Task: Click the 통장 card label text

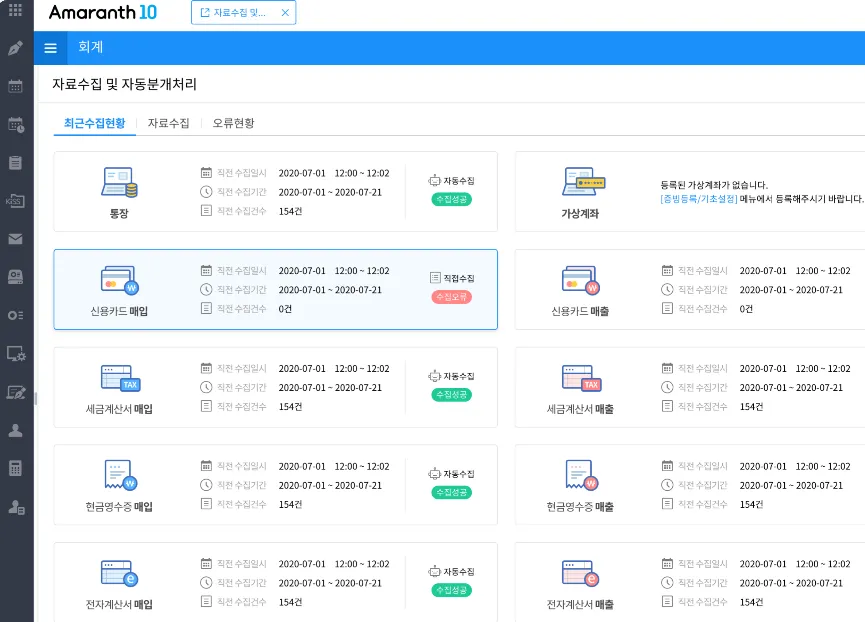Action: [119, 213]
